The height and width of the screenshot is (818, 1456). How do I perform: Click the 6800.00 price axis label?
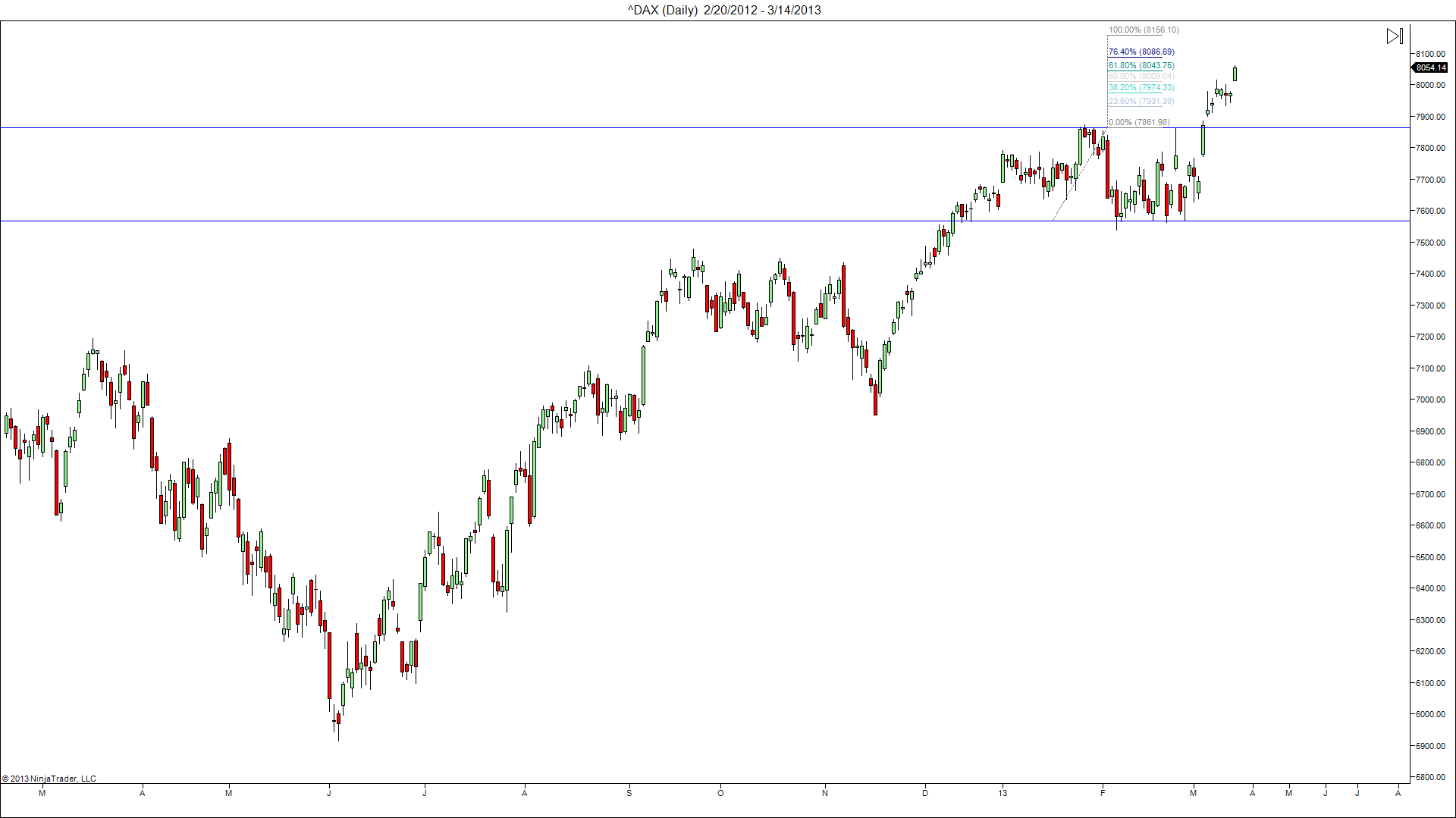click(1430, 462)
